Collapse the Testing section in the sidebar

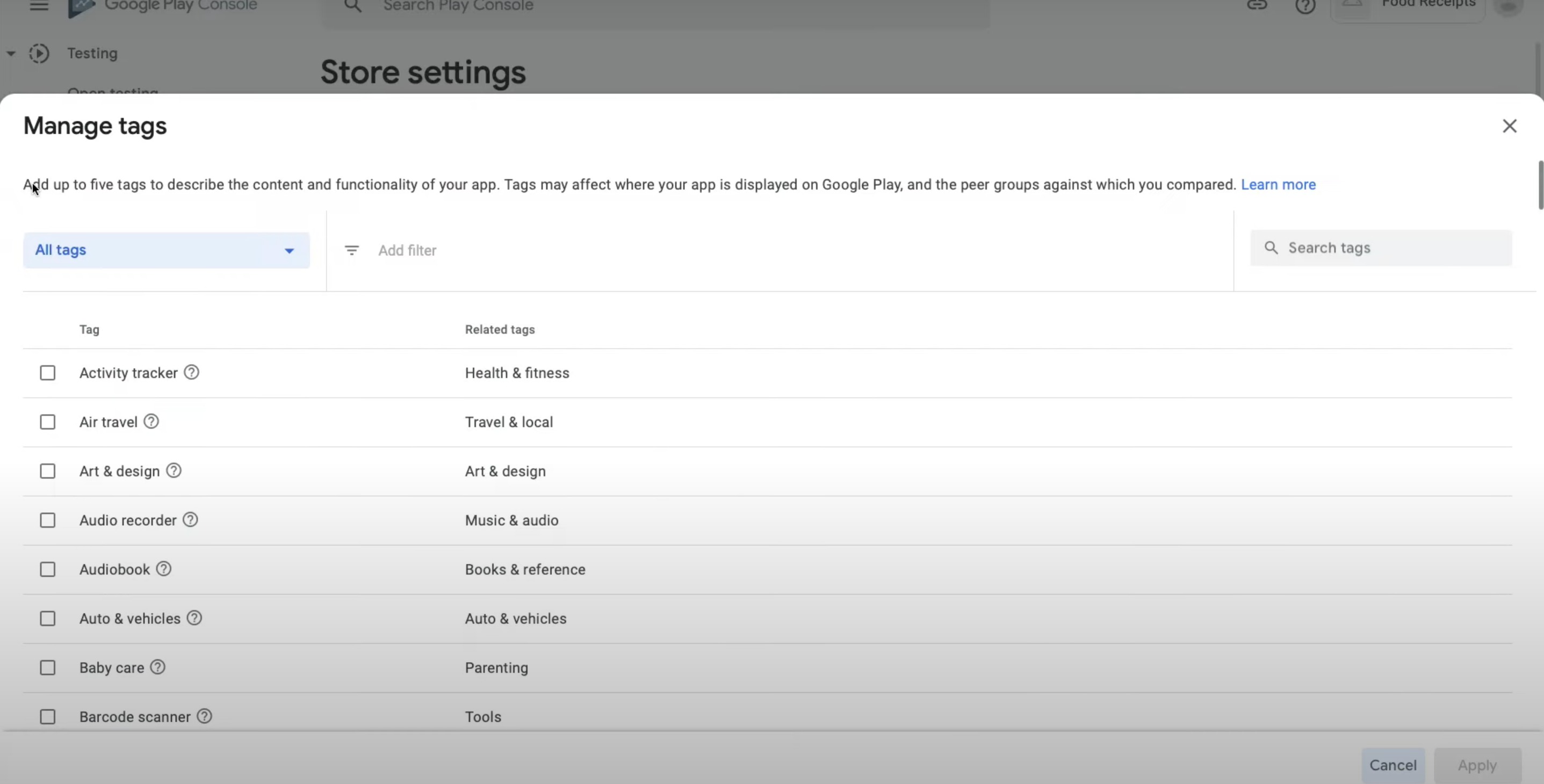pos(10,53)
